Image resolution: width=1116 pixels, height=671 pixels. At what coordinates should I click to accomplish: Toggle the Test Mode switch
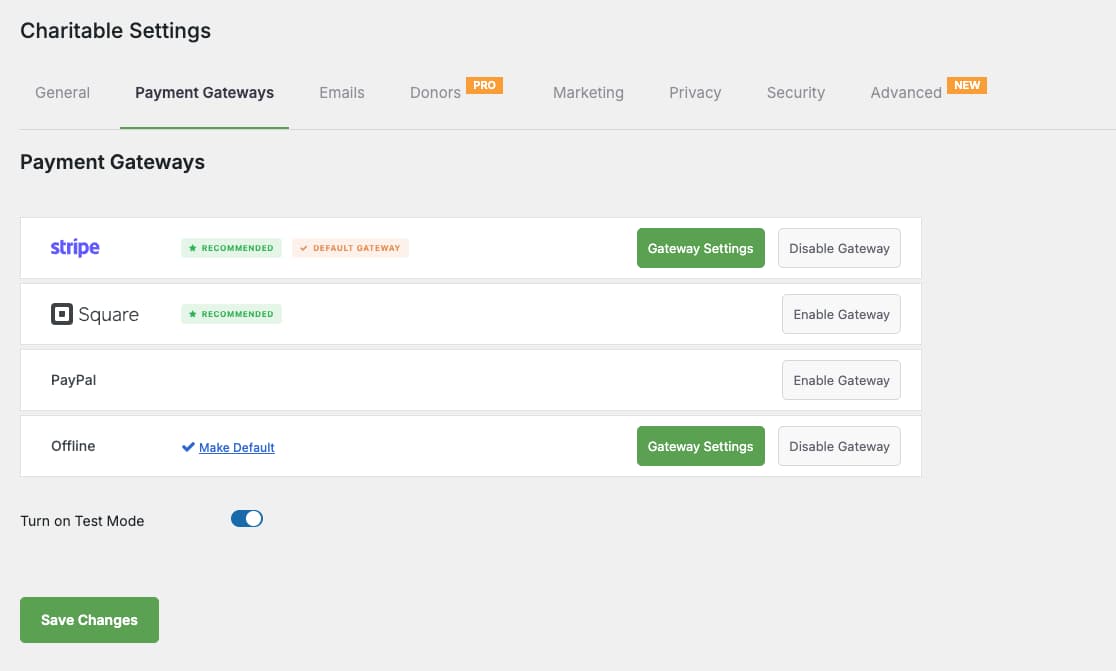246,519
